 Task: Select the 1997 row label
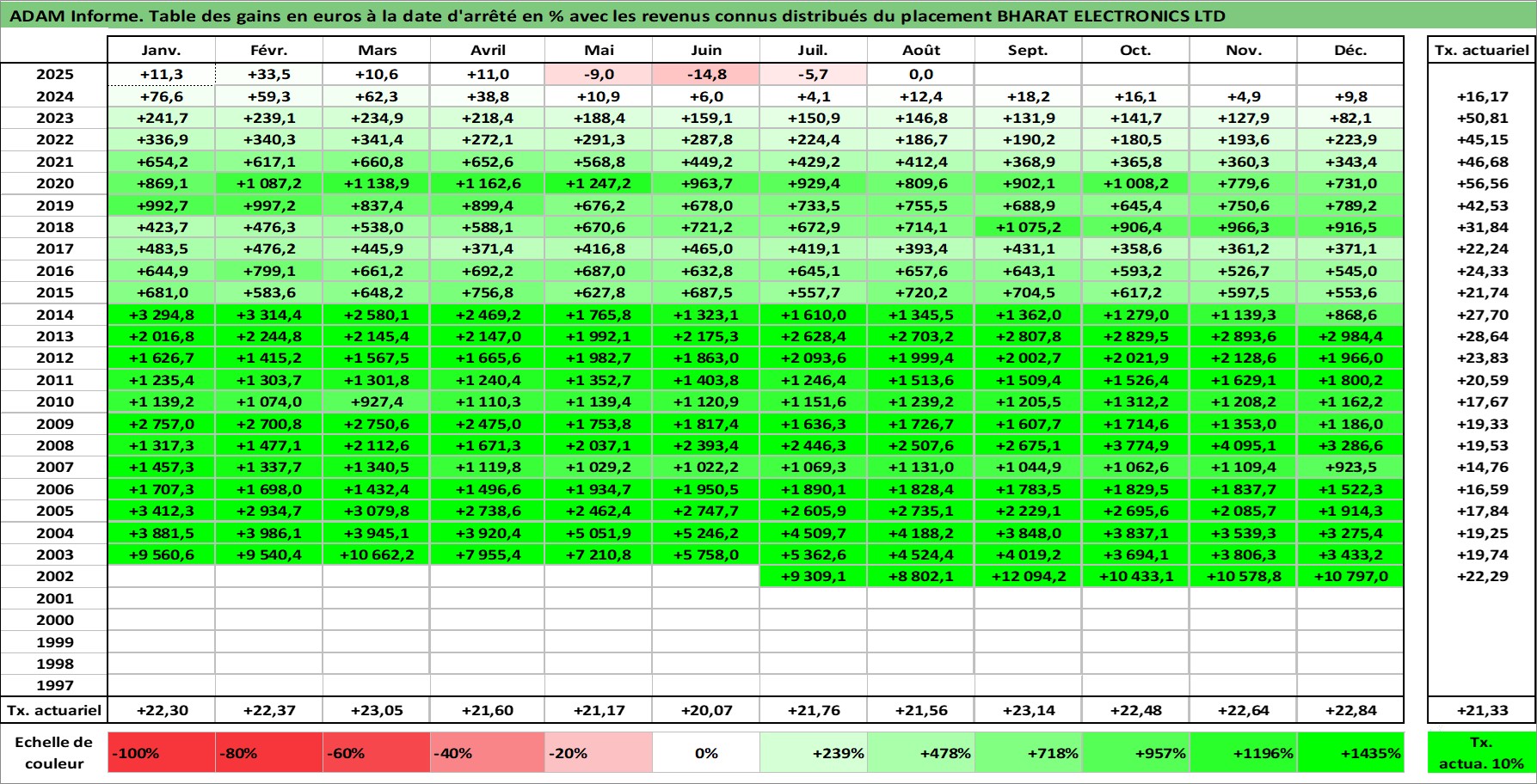coord(54,685)
